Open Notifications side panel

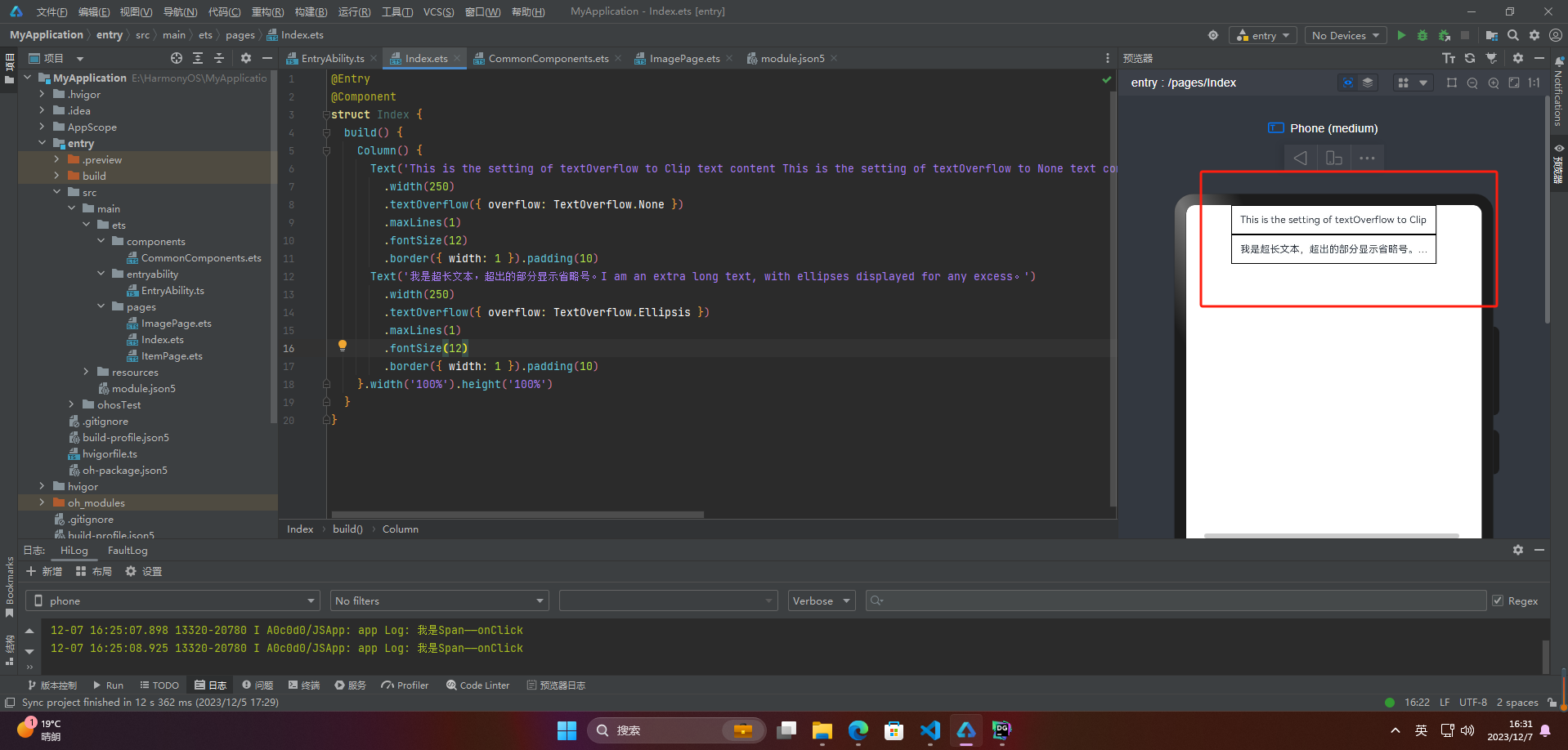[x=1558, y=92]
